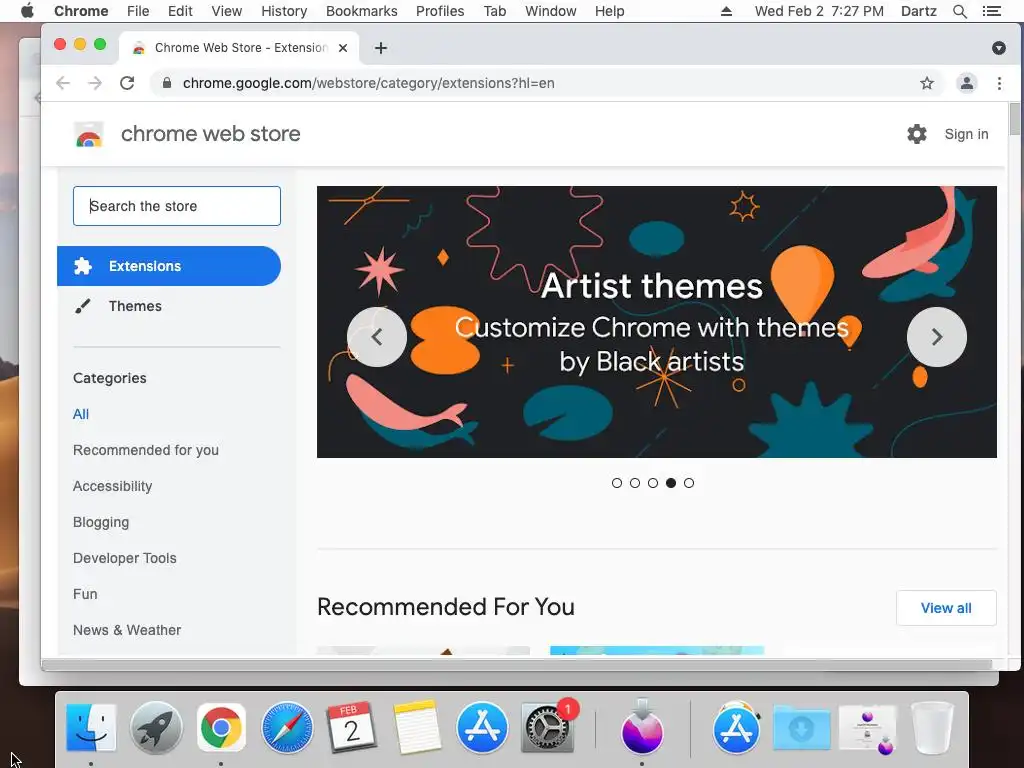
Task: Click Spotlight search in menu bar
Action: 960,11
